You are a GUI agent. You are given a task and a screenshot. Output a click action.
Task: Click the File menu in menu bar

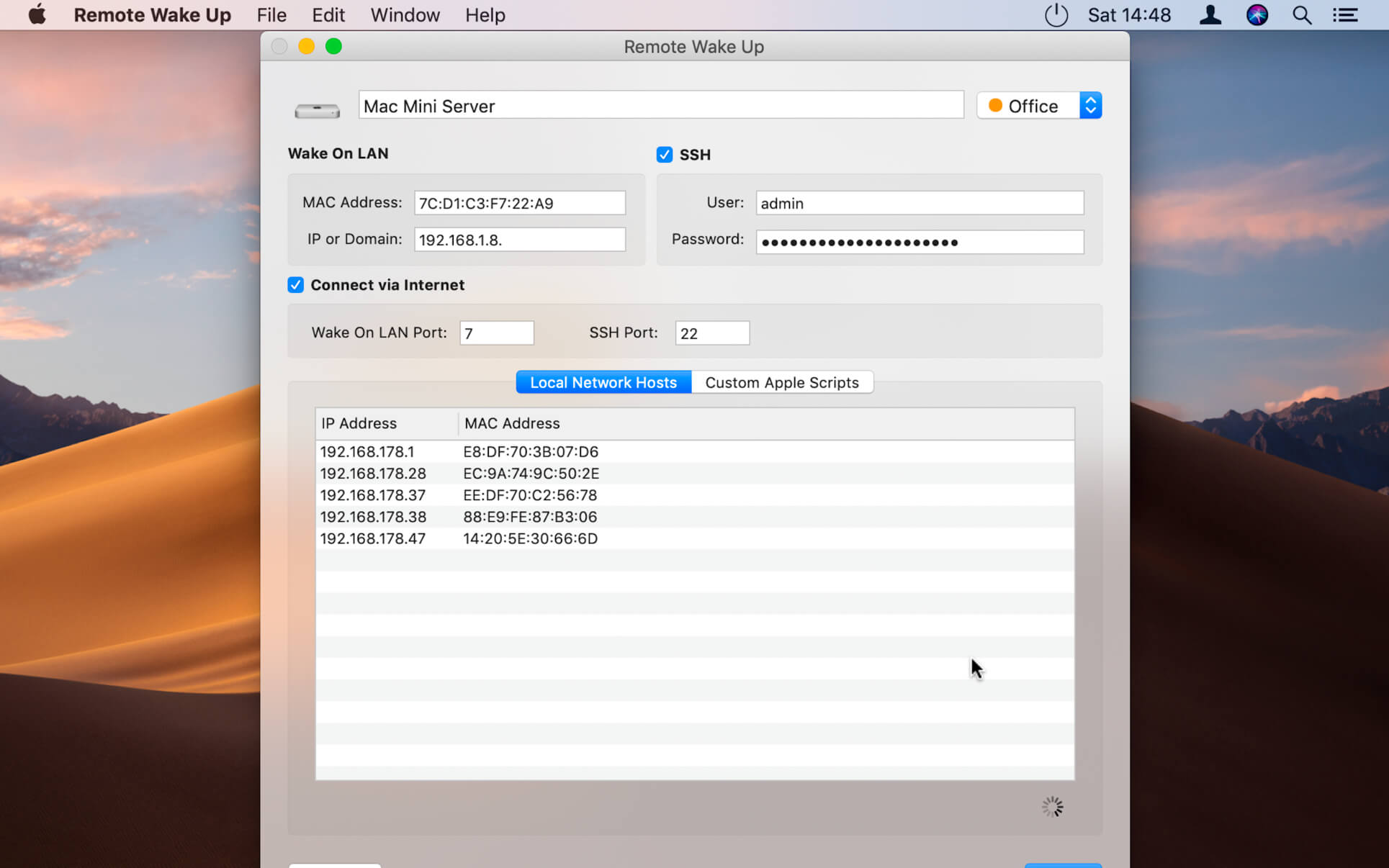(270, 15)
